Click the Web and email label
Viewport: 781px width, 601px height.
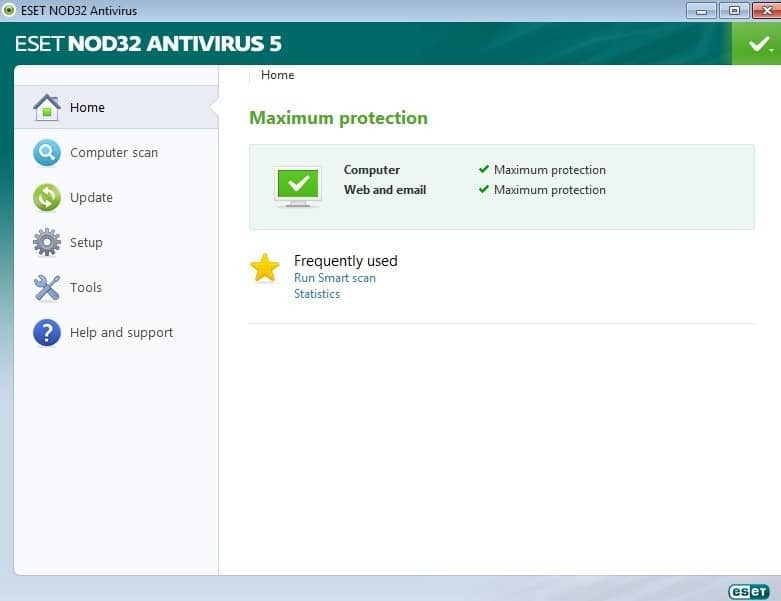point(385,190)
